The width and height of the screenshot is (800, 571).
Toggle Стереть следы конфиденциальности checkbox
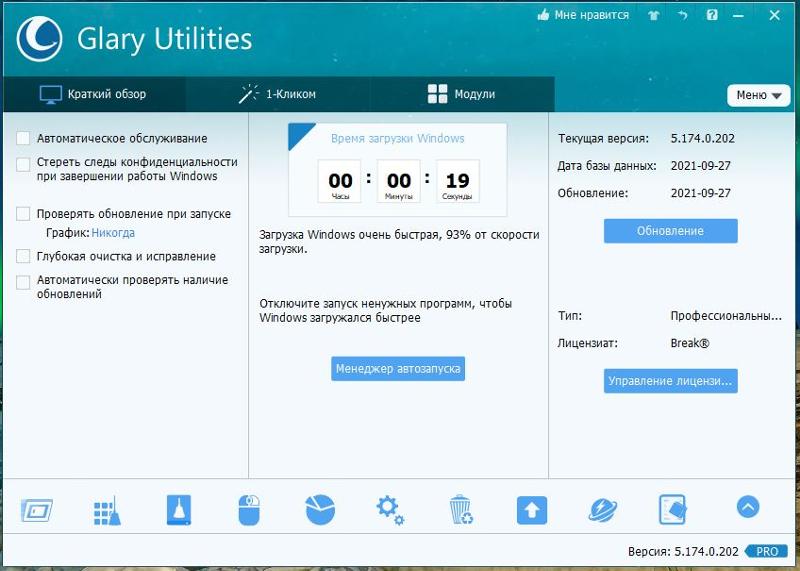pyautogui.click(x=23, y=164)
